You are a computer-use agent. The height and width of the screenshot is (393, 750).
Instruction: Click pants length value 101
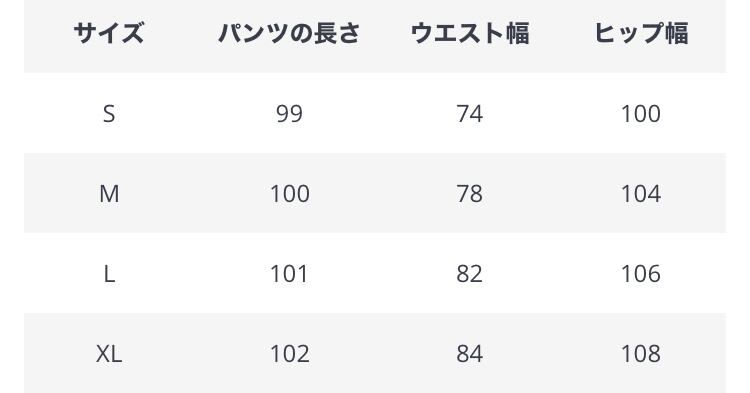click(x=289, y=274)
